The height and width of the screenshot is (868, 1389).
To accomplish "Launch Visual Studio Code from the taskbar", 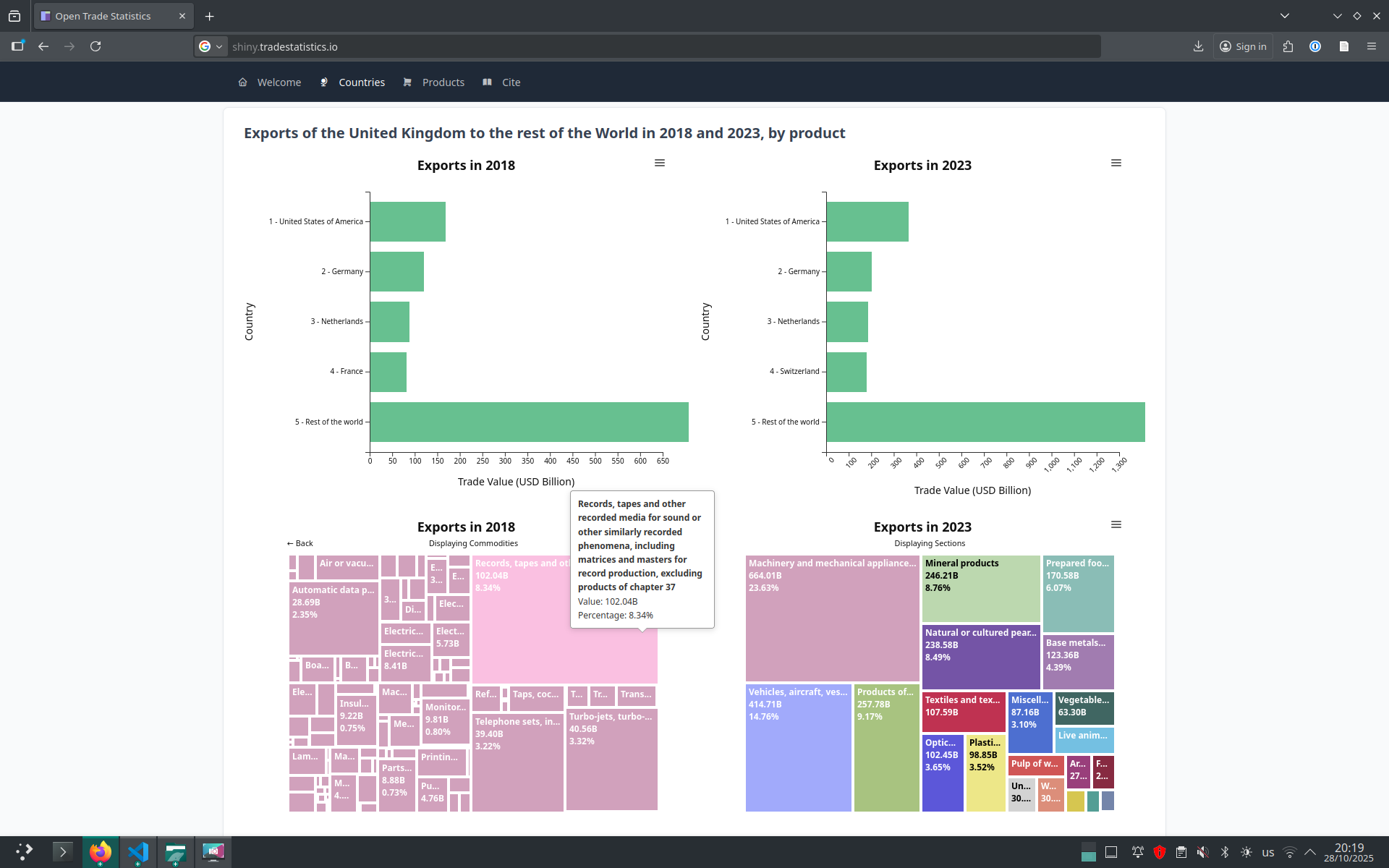I will coord(137,852).
